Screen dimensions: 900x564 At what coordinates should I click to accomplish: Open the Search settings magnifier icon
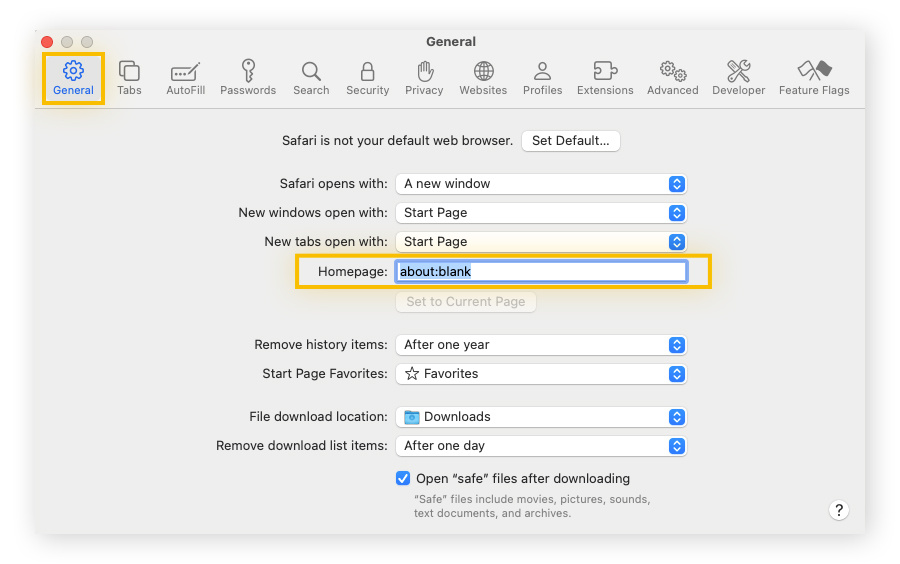click(311, 78)
